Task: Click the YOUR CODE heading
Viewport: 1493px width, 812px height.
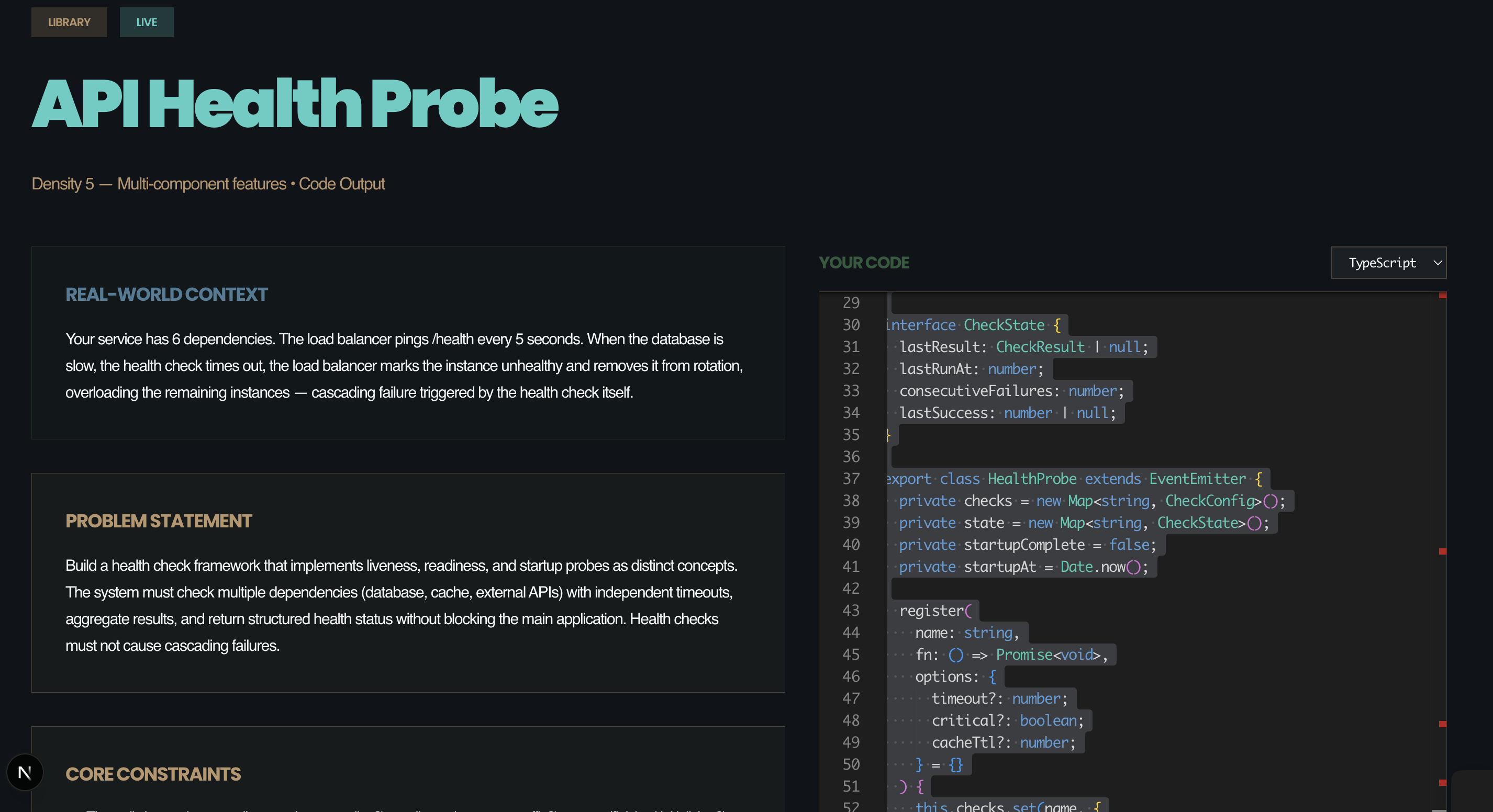Action: tap(864, 263)
